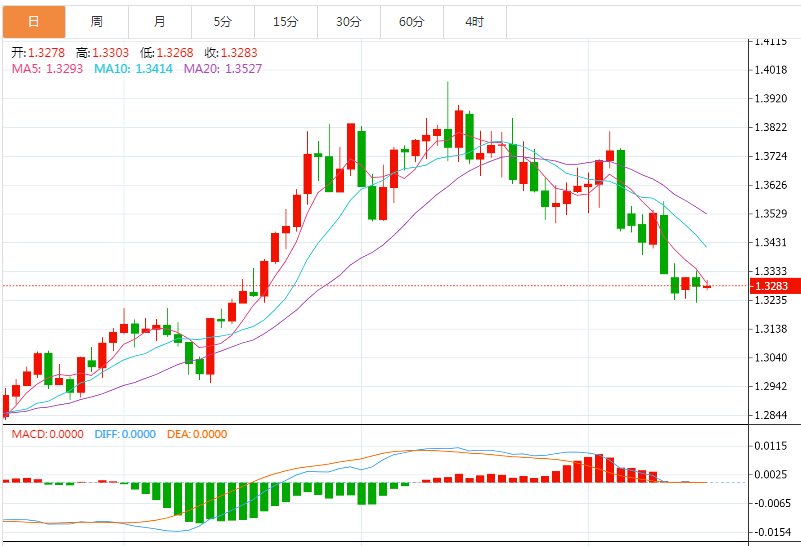The width and height of the screenshot is (801, 546).
Task: Click the 1.2942 price axis label
Action: [771, 386]
